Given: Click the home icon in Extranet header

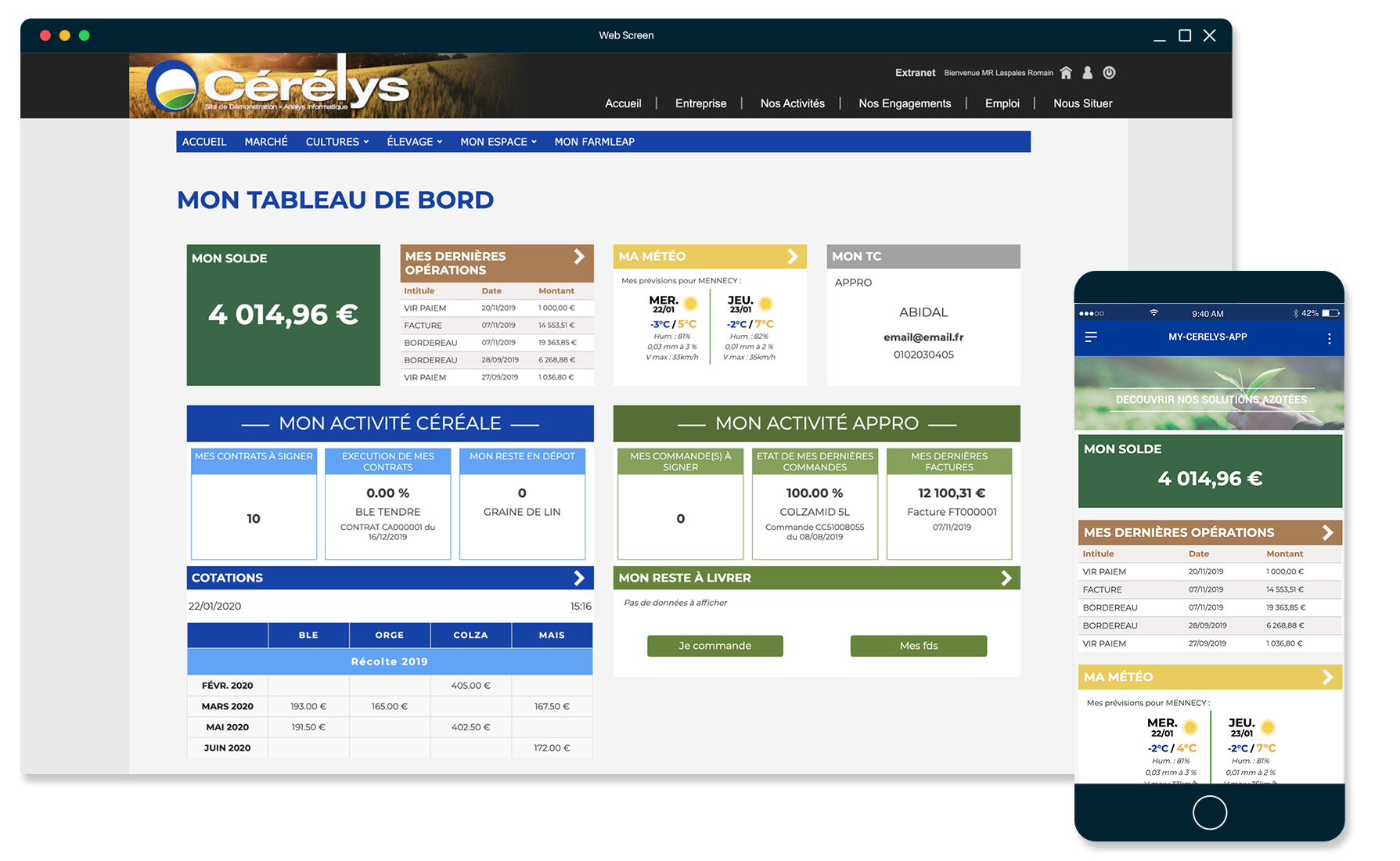Looking at the screenshot, I should [1066, 73].
